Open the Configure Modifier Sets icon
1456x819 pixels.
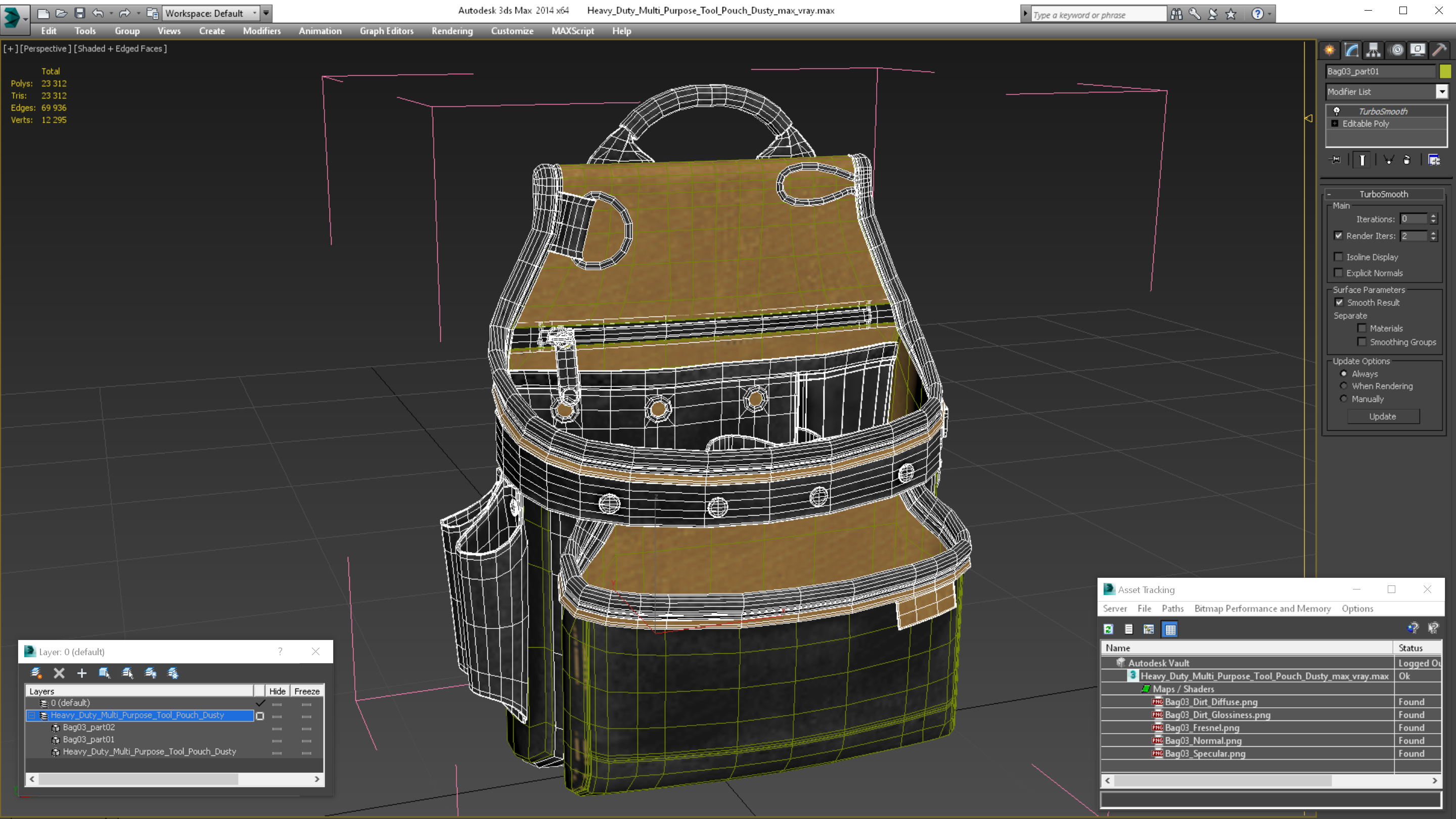click(x=1434, y=160)
